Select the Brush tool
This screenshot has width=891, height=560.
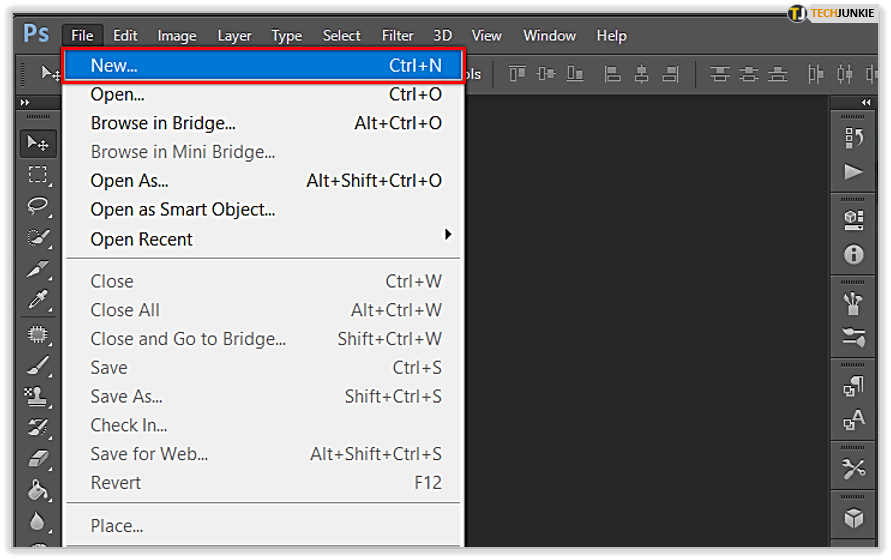(x=38, y=366)
